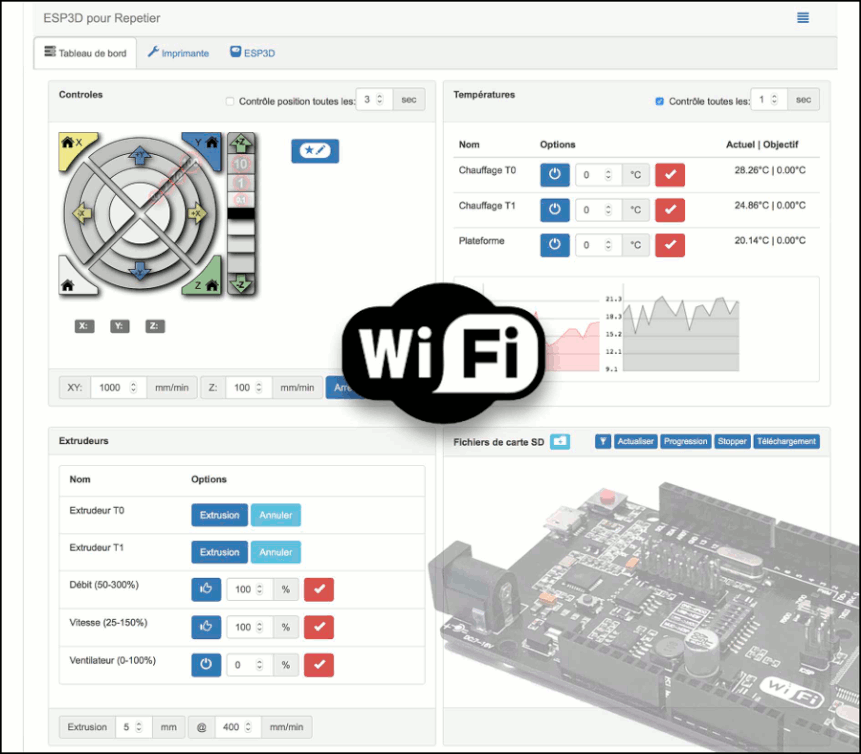Select the 1 step on Z bar
Image resolution: width=861 pixels, height=754 pixels.
click(241, 182)
